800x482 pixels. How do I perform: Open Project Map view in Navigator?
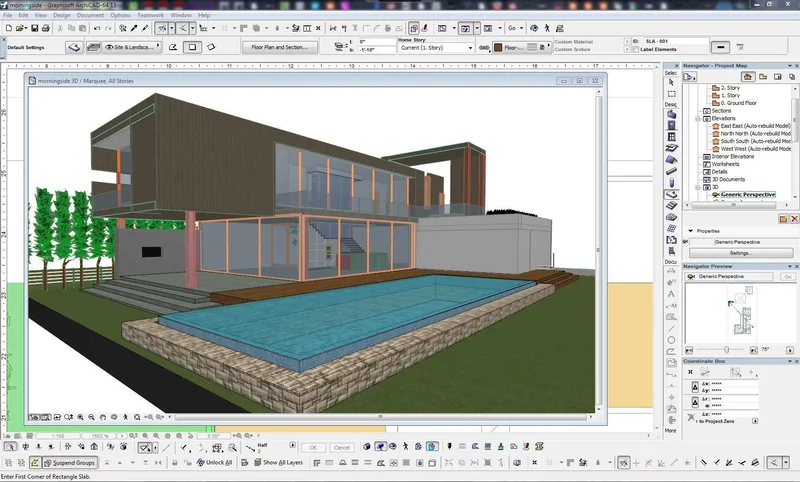(x=748, y=77)
